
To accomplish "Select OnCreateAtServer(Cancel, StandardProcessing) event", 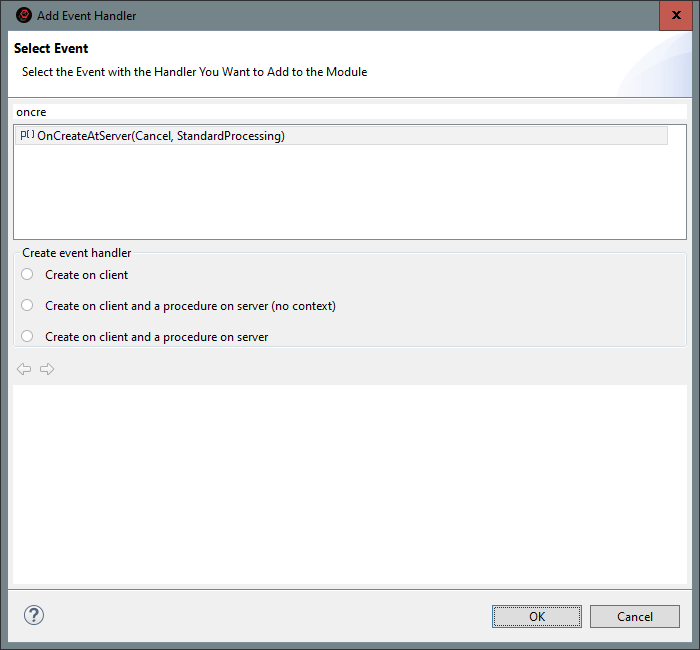I will click(x=161, y=136).
